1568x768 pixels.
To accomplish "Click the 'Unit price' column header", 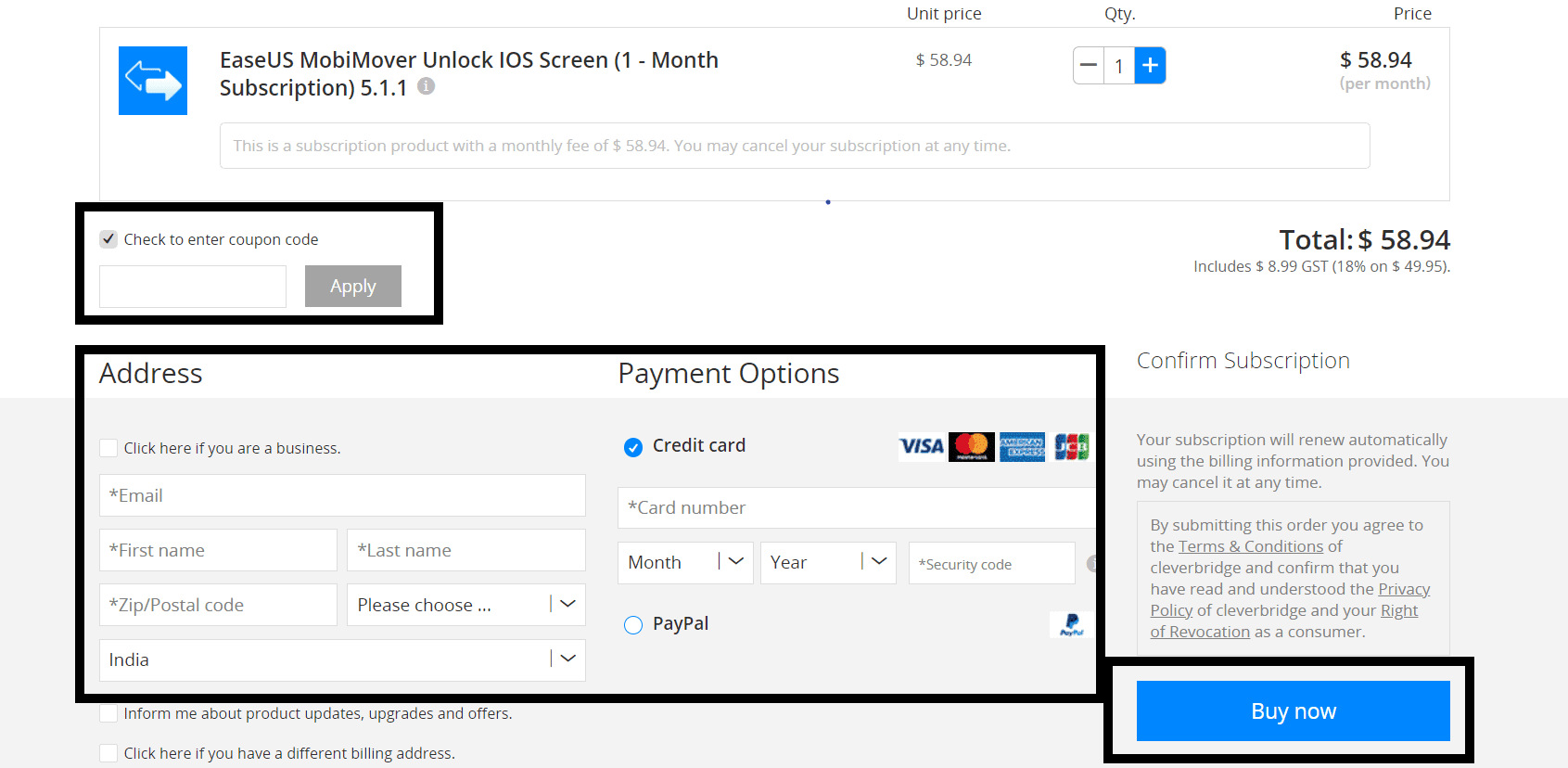I will 944,14.
